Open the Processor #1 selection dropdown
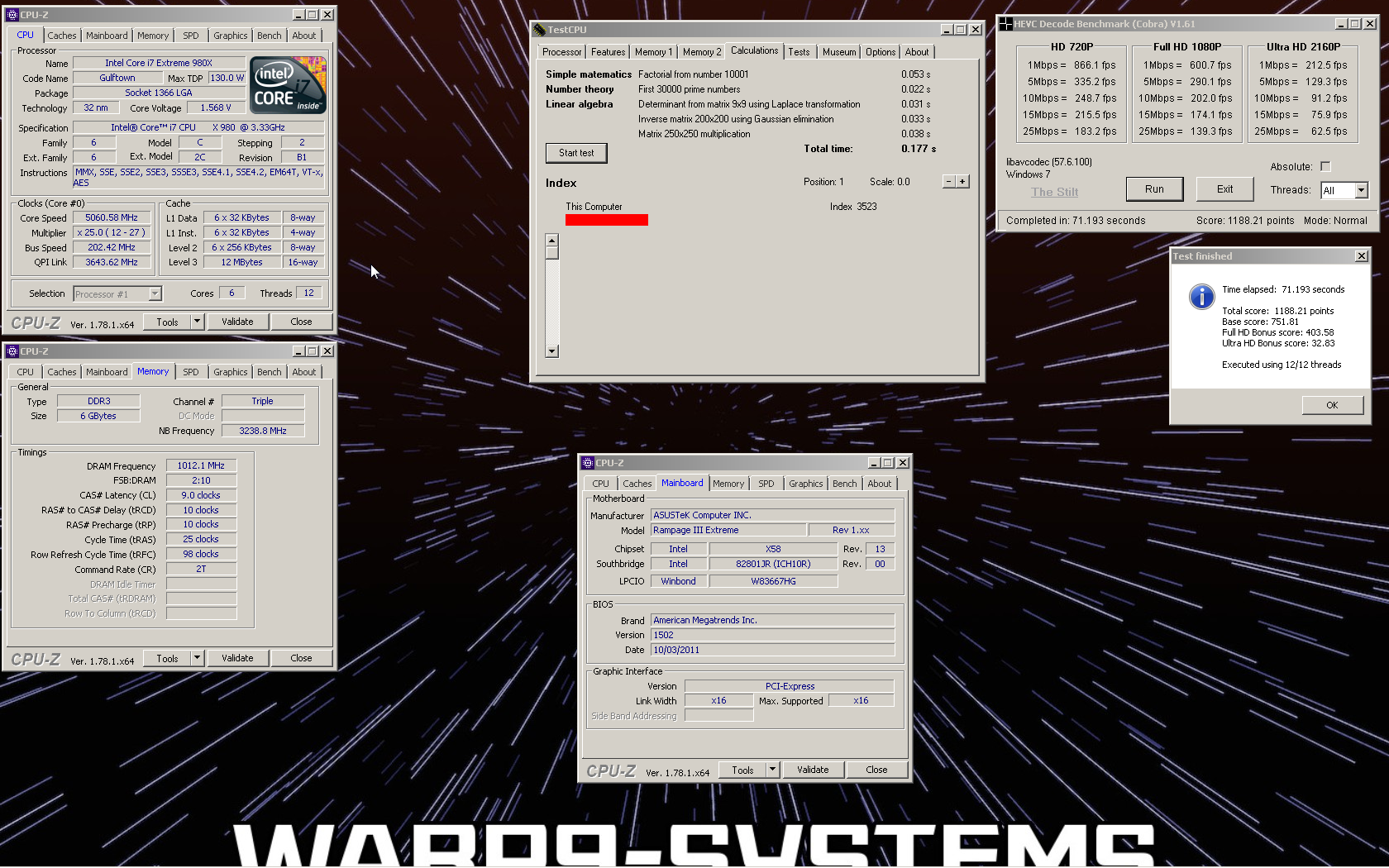 [155, 294]
